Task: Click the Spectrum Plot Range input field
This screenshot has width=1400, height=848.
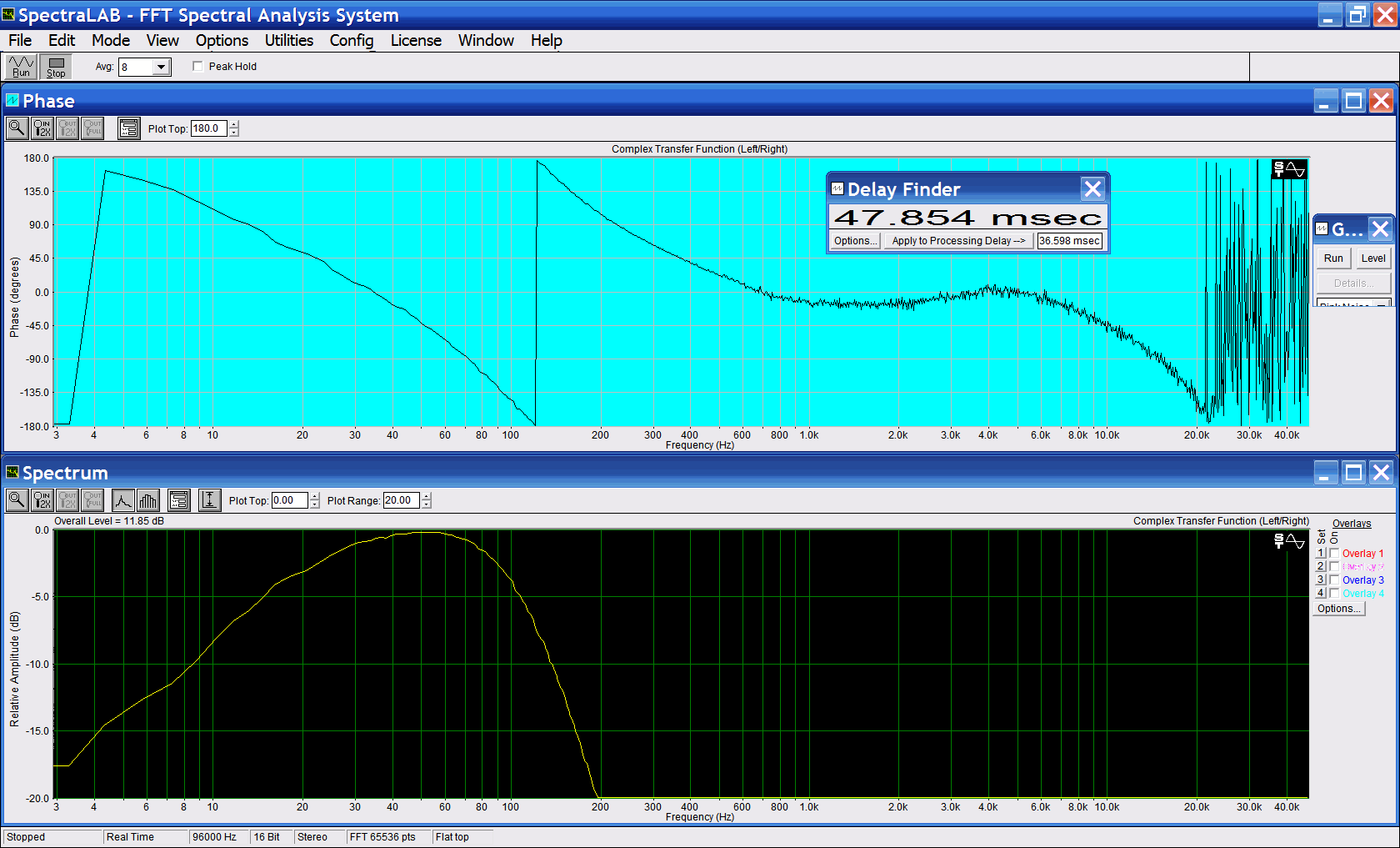Action: [x=401, y=500]
